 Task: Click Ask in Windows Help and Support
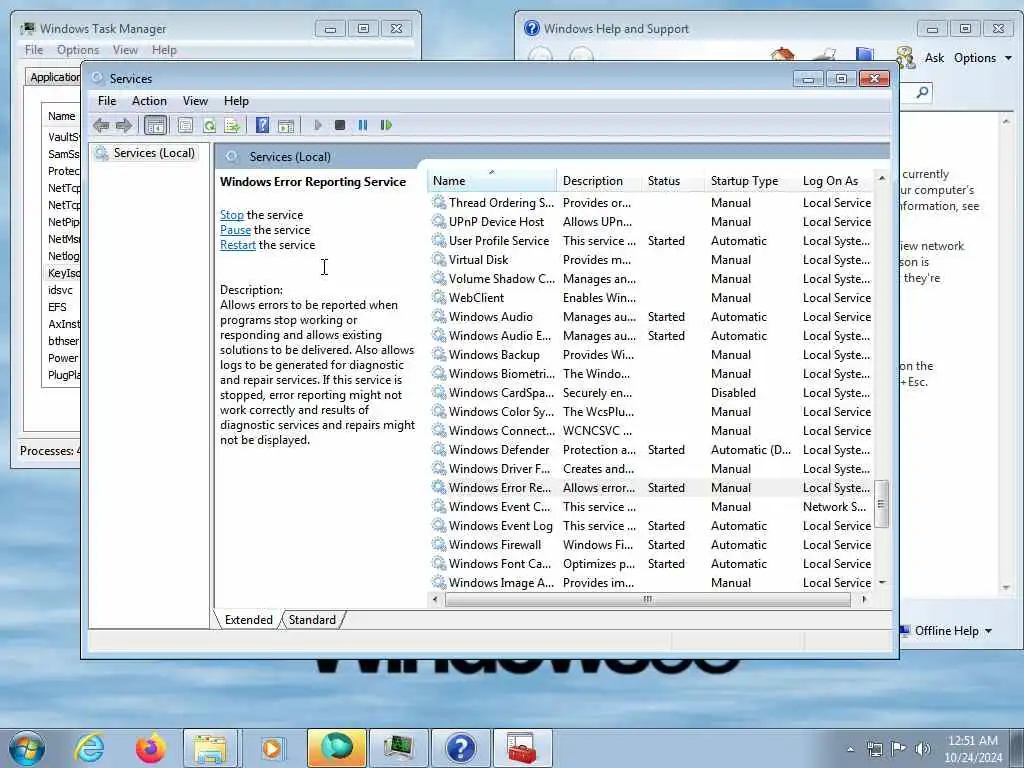point(934,58)
